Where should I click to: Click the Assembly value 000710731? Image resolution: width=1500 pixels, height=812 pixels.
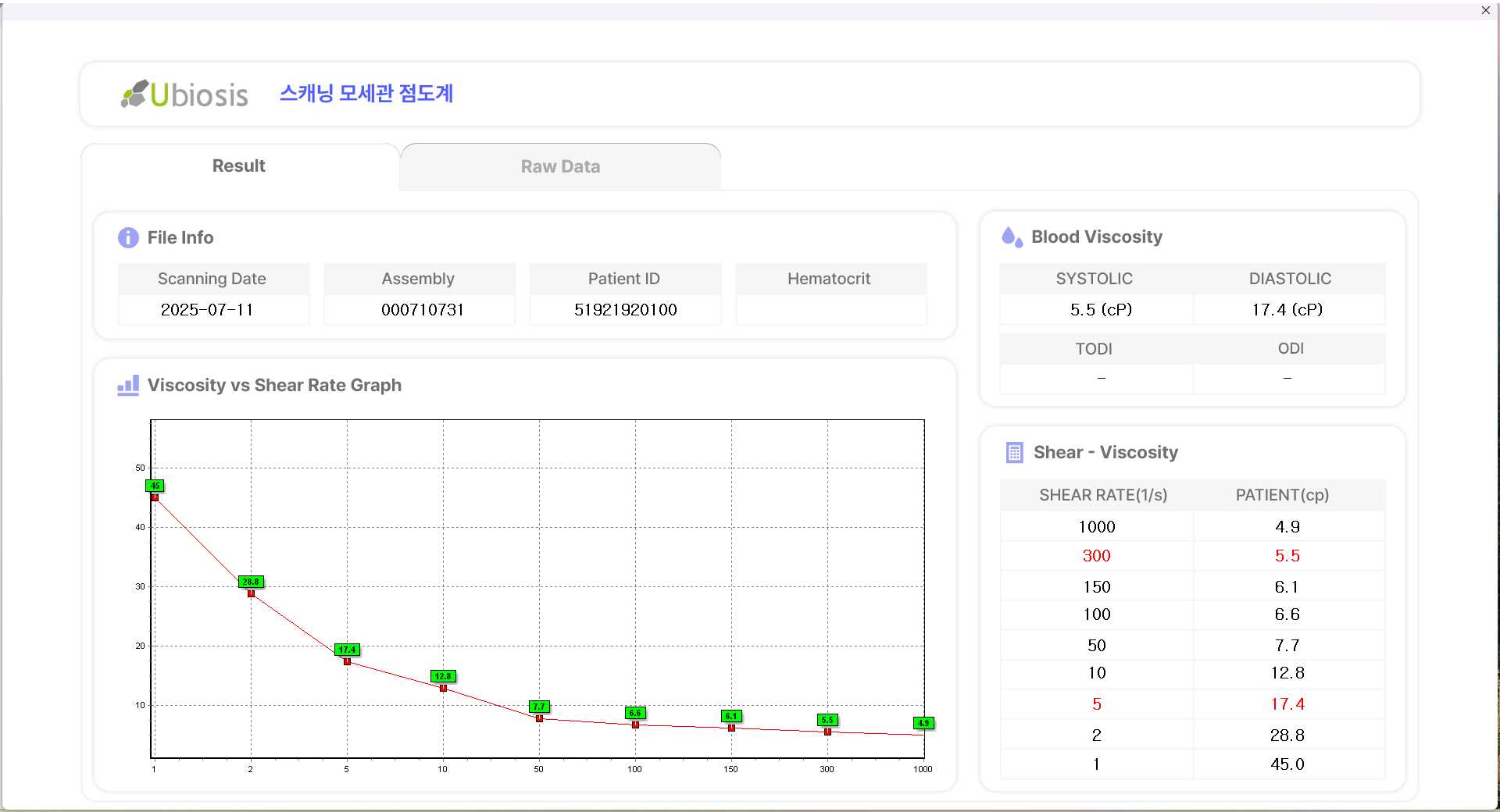pos(422,309)
